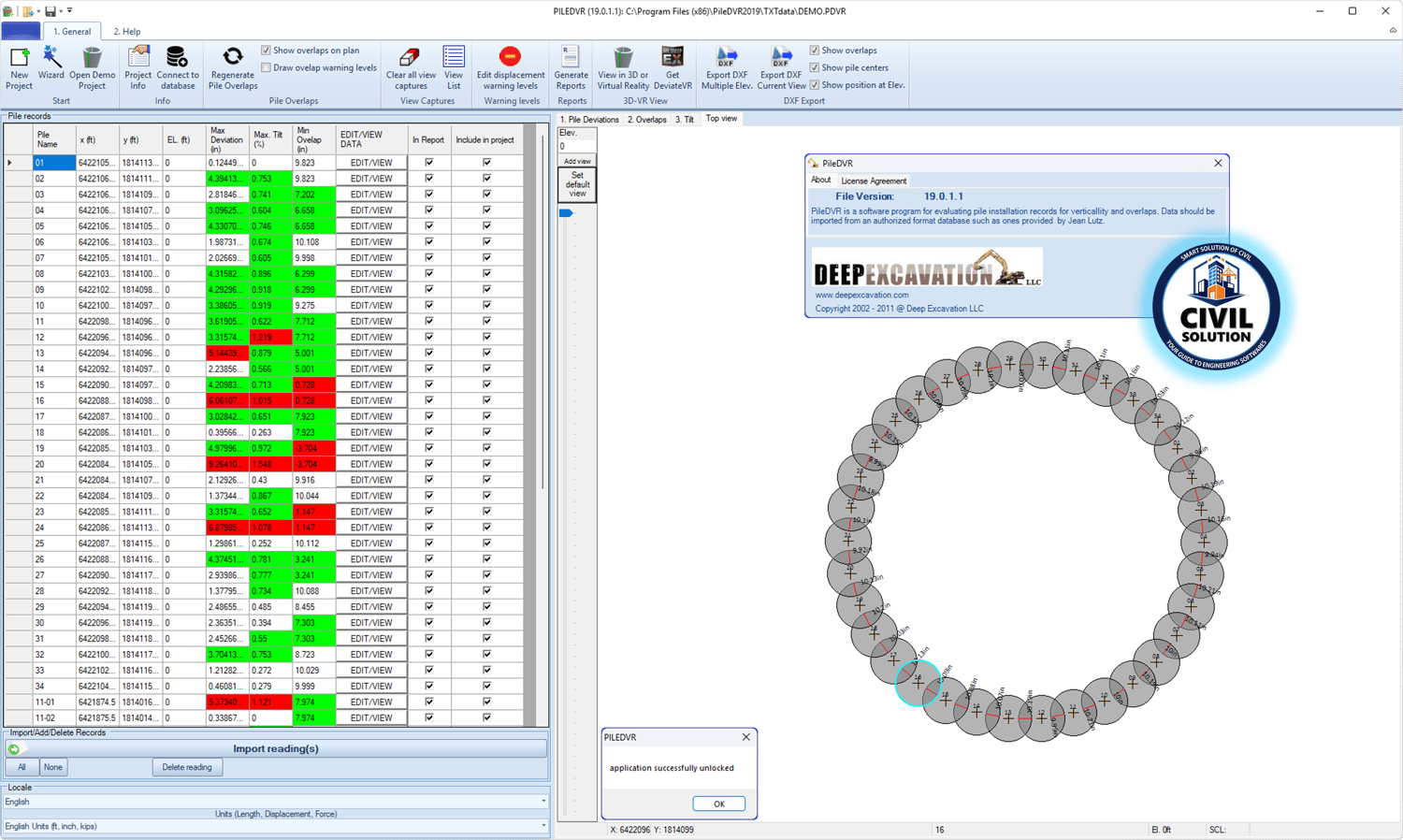The width and height of the screenshot is (1403, 840).
Task: Select the cyan highlighted pile circle
Action: pyautogui.click(x=918, y=683)
